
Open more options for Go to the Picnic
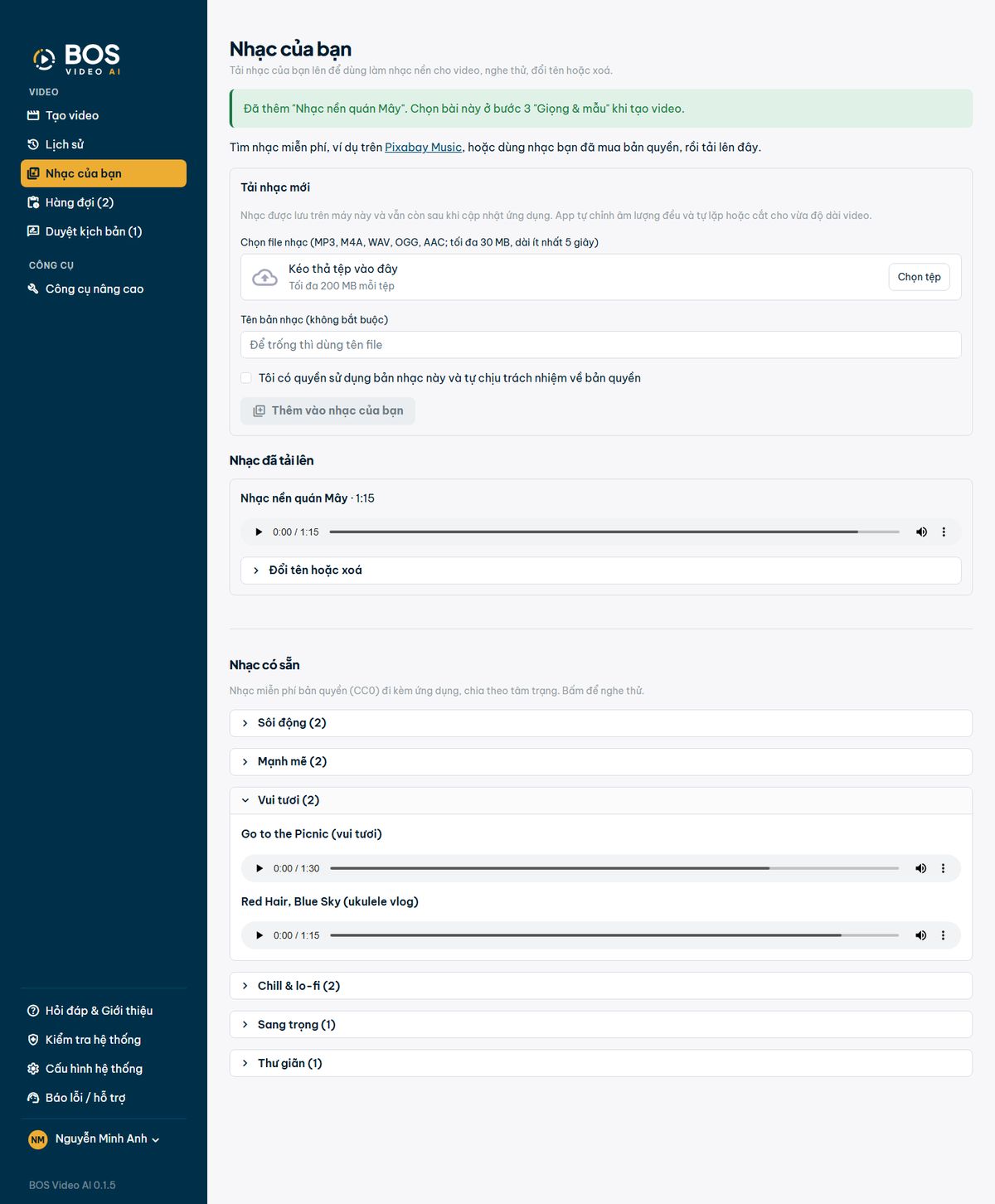[x=943, y=868]
